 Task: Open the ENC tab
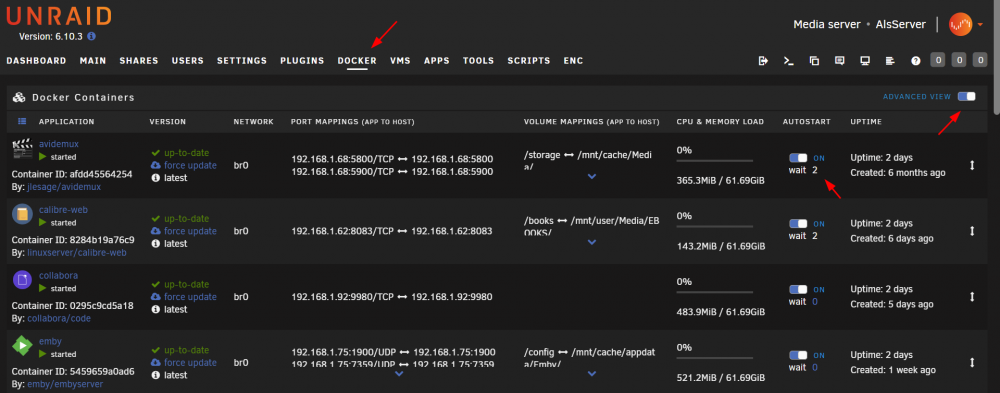pos(573,61)
